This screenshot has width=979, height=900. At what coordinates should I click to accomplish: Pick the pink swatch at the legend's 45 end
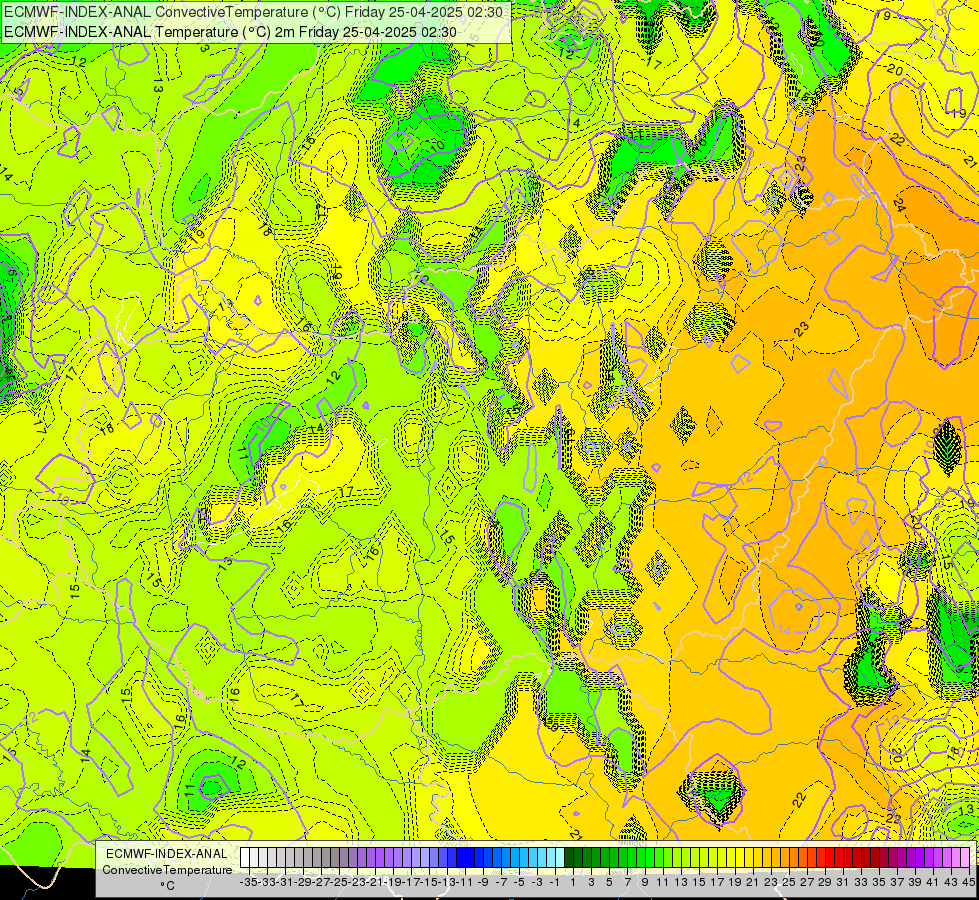tap(965, 857)
